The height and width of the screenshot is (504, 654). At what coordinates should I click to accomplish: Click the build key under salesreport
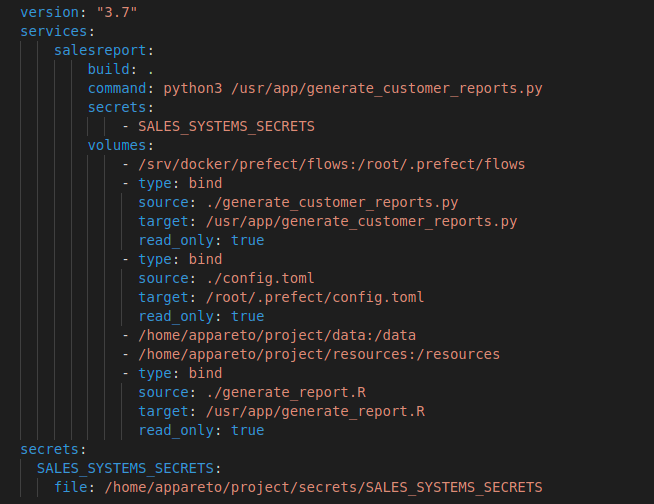(108, 69)
